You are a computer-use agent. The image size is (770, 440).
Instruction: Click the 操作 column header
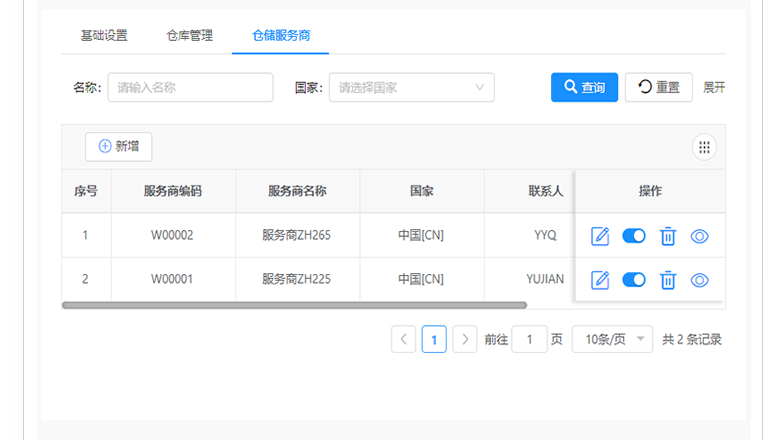650,191
